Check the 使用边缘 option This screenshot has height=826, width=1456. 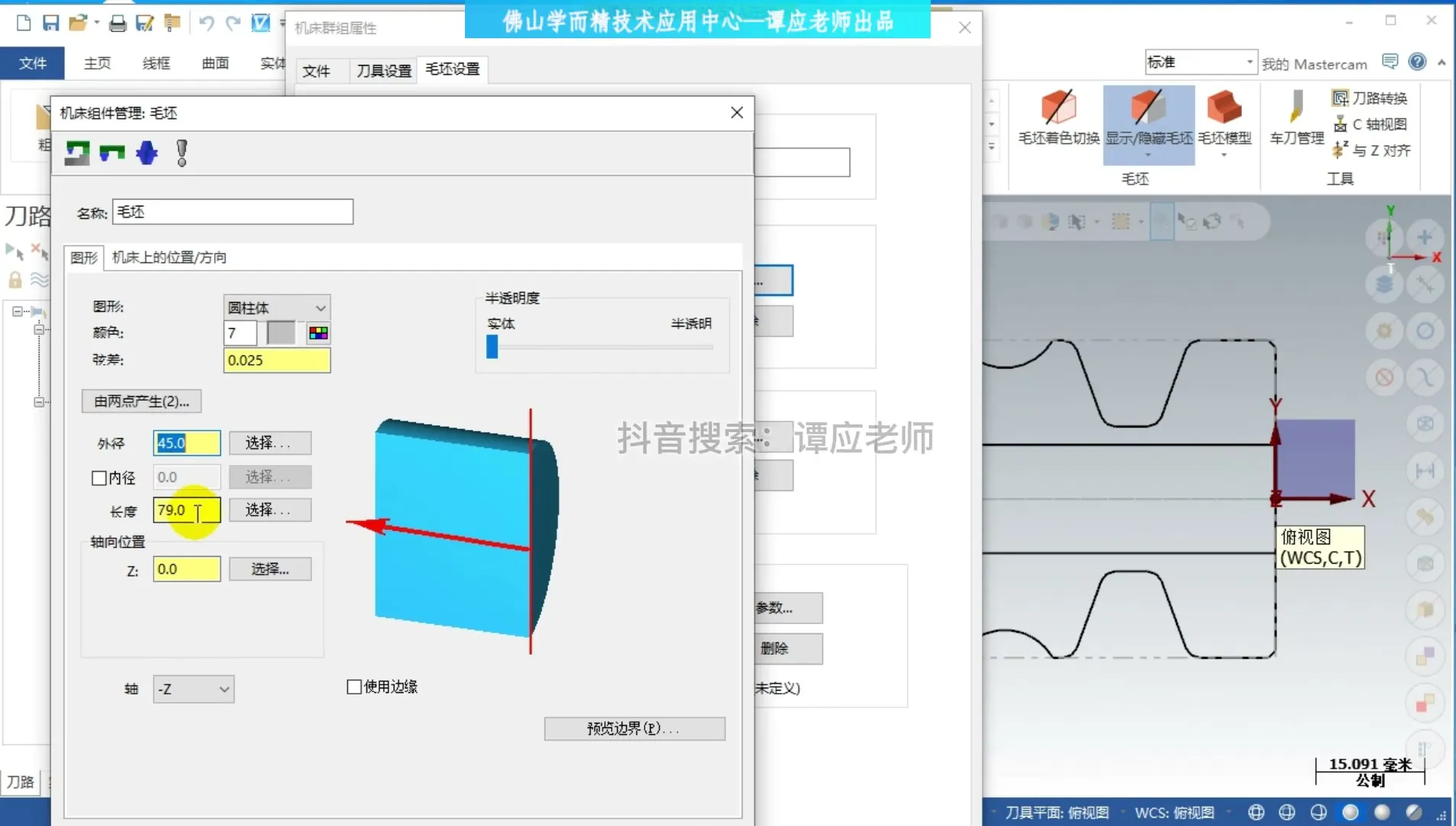coord(353,686)
